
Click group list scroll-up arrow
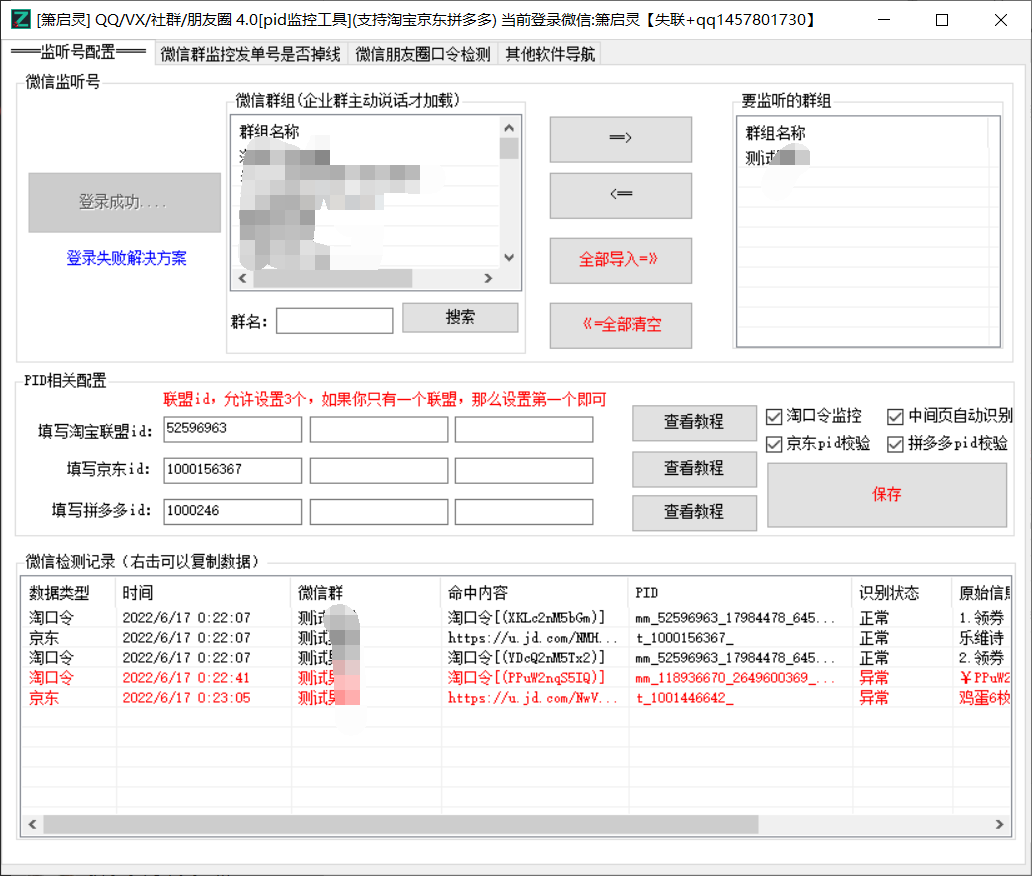point(509,128)
